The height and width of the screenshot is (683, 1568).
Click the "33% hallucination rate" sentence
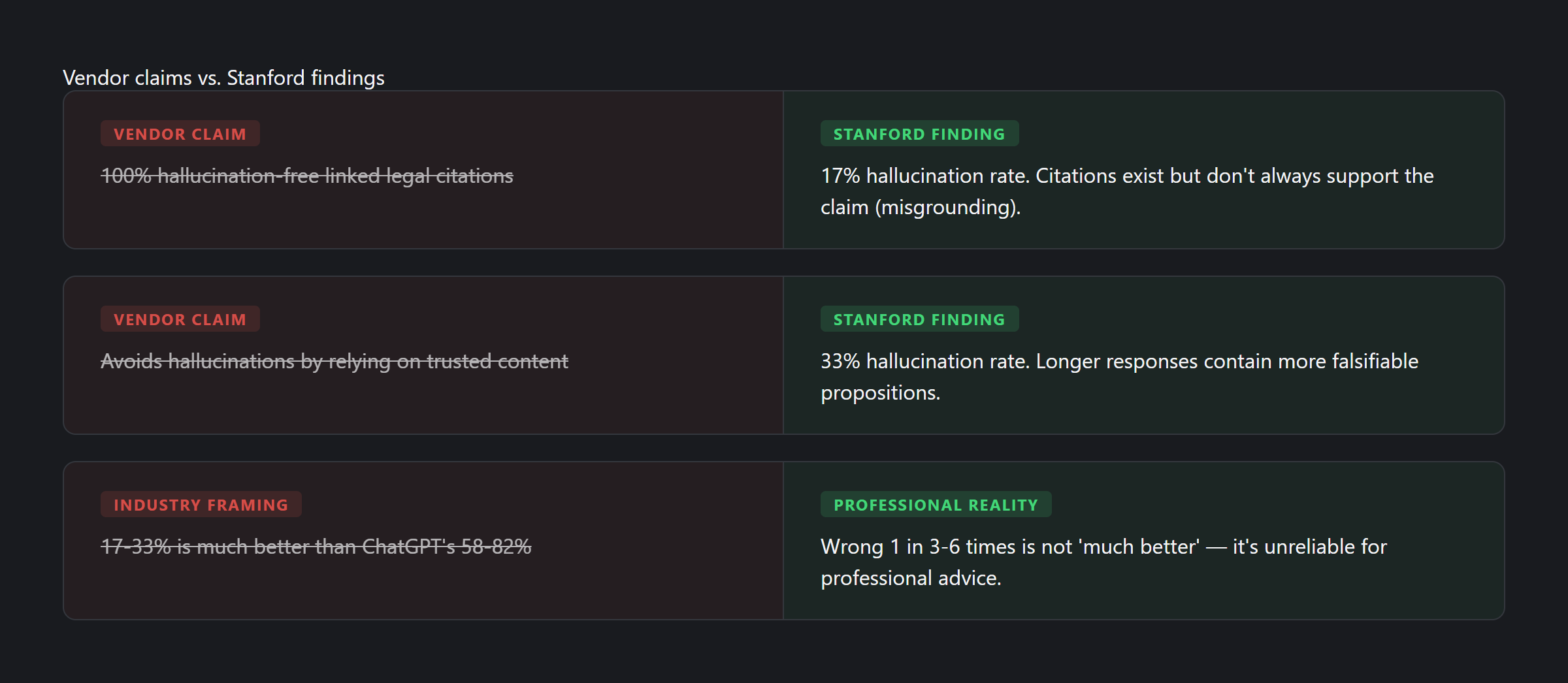[x=924, y=361]
